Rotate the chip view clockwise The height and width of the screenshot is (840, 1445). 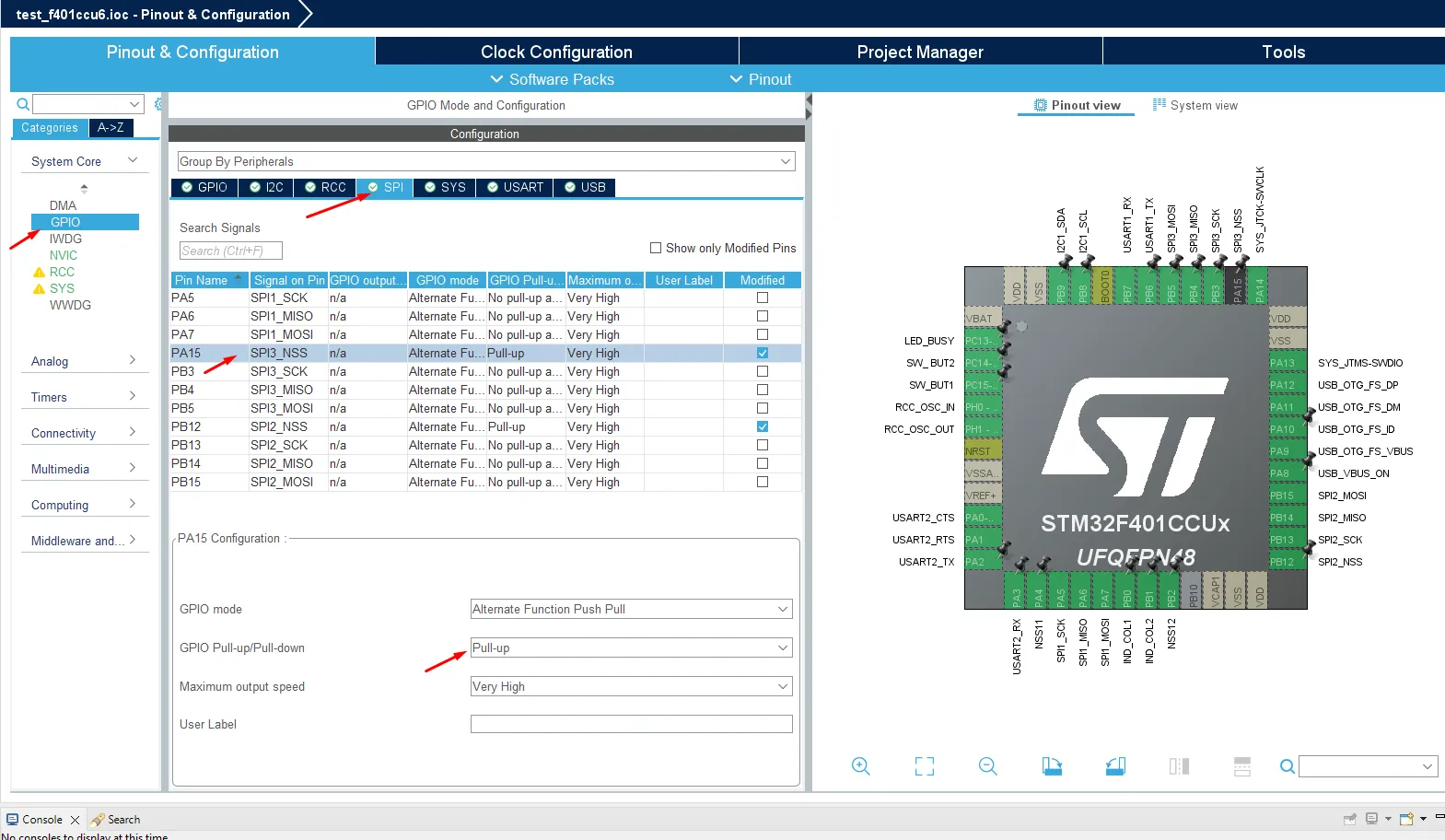(1052, 766)
